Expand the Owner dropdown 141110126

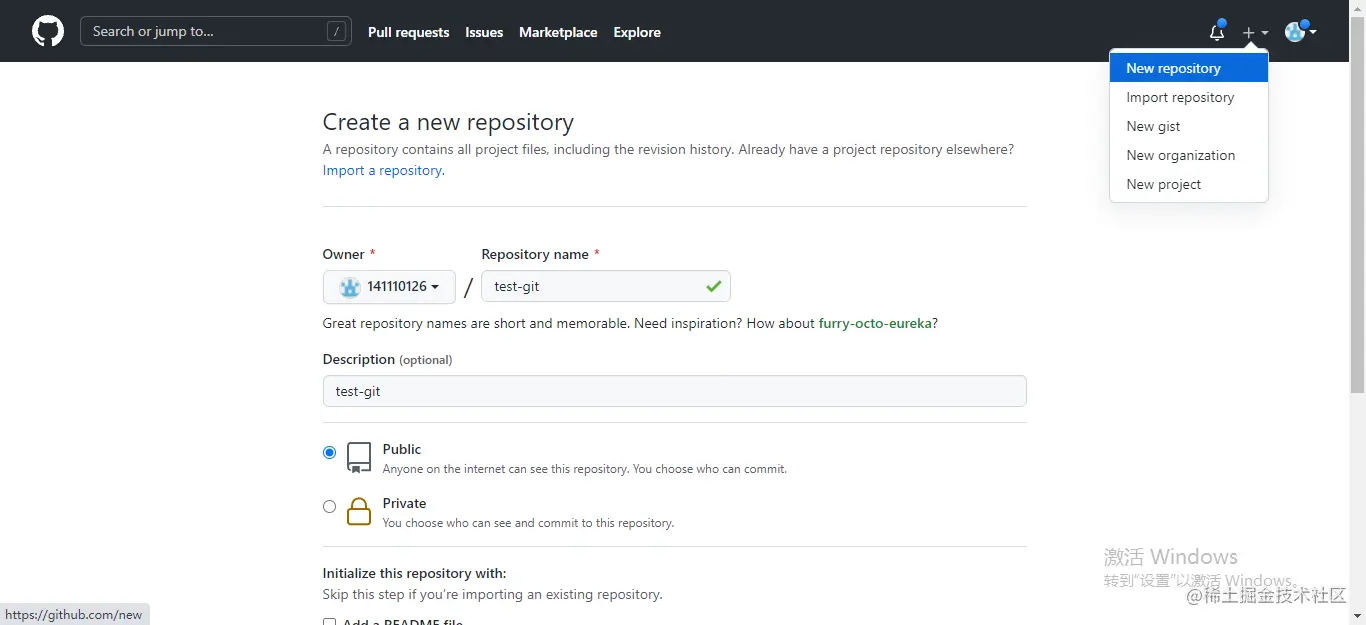389,287
